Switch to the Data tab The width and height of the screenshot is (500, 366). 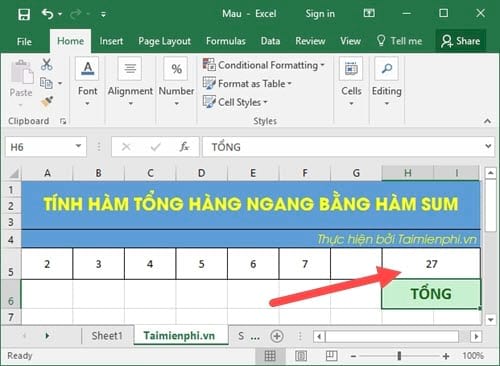270,41
